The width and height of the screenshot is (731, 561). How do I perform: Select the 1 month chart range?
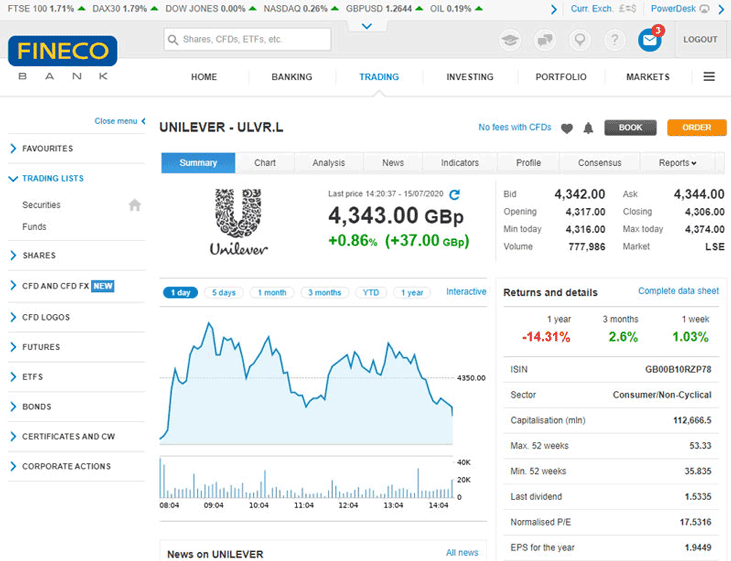(x=272, y=292)
